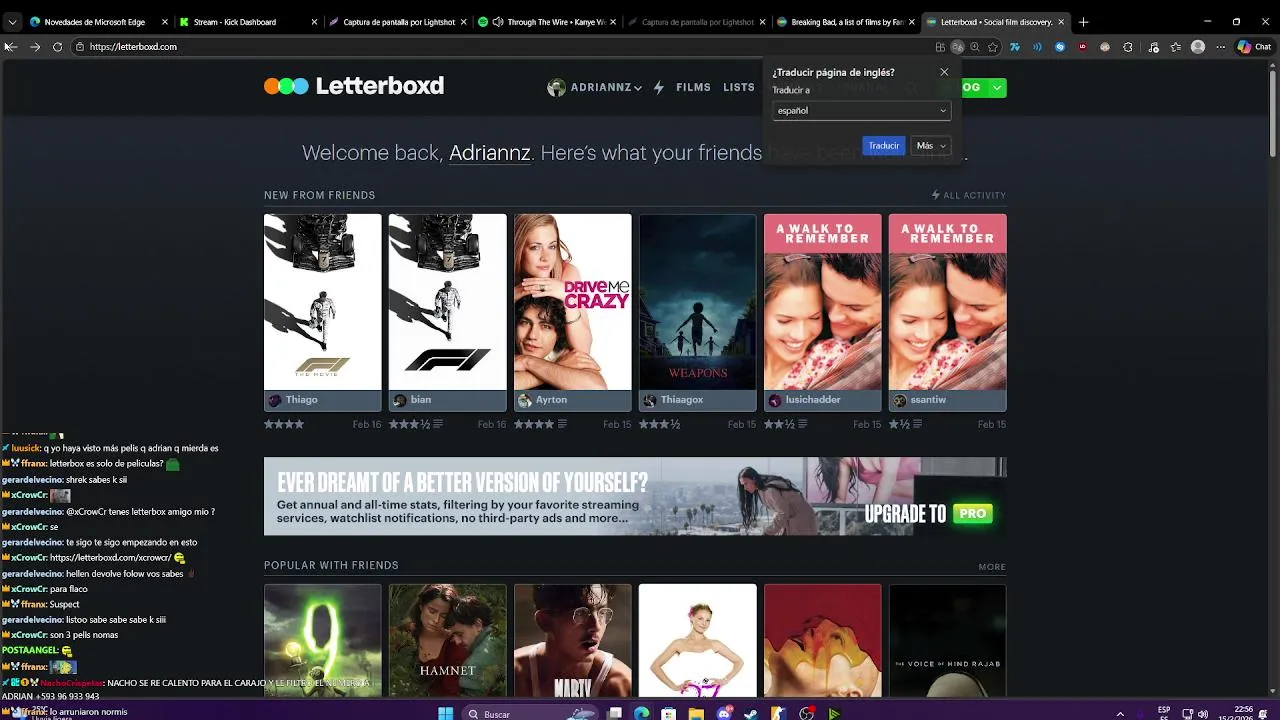Open the Shazam extension icon
This screenshot has height=720, width=1280.
click(1060, 47)
